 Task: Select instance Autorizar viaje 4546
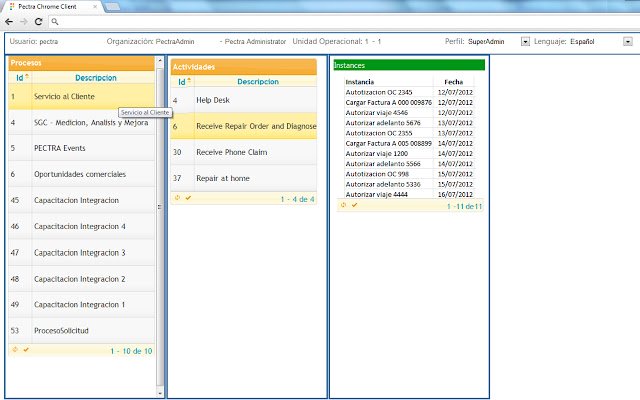coord(409,113)
